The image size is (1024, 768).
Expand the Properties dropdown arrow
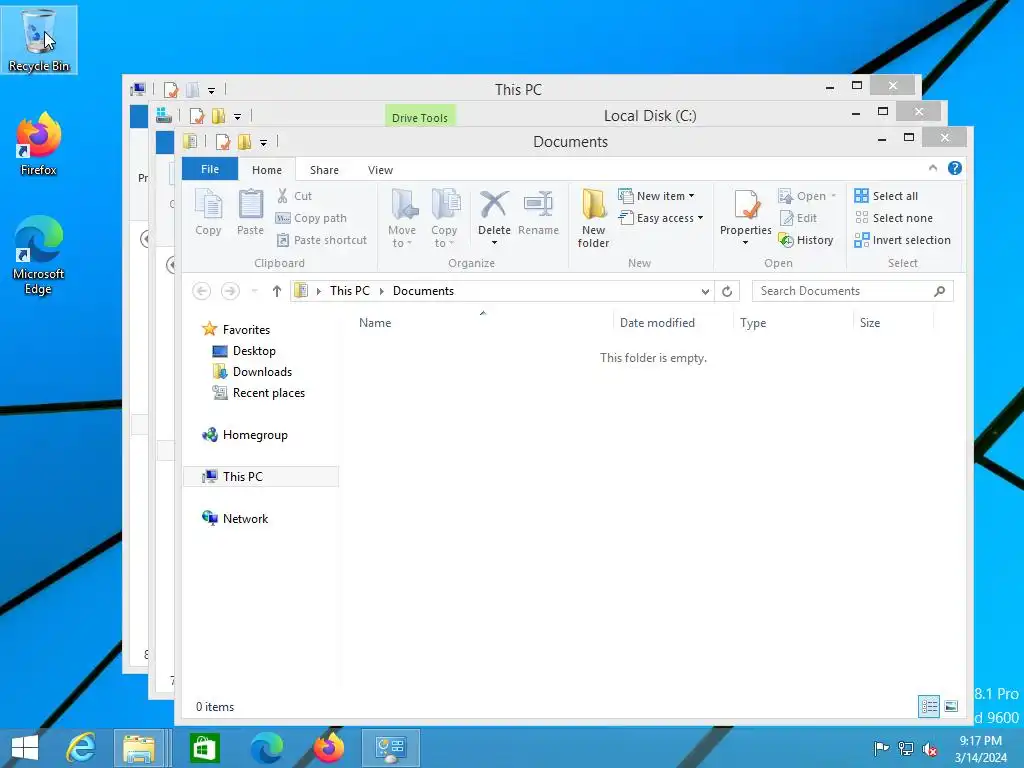pyautogui.click(x=745, y=243)
